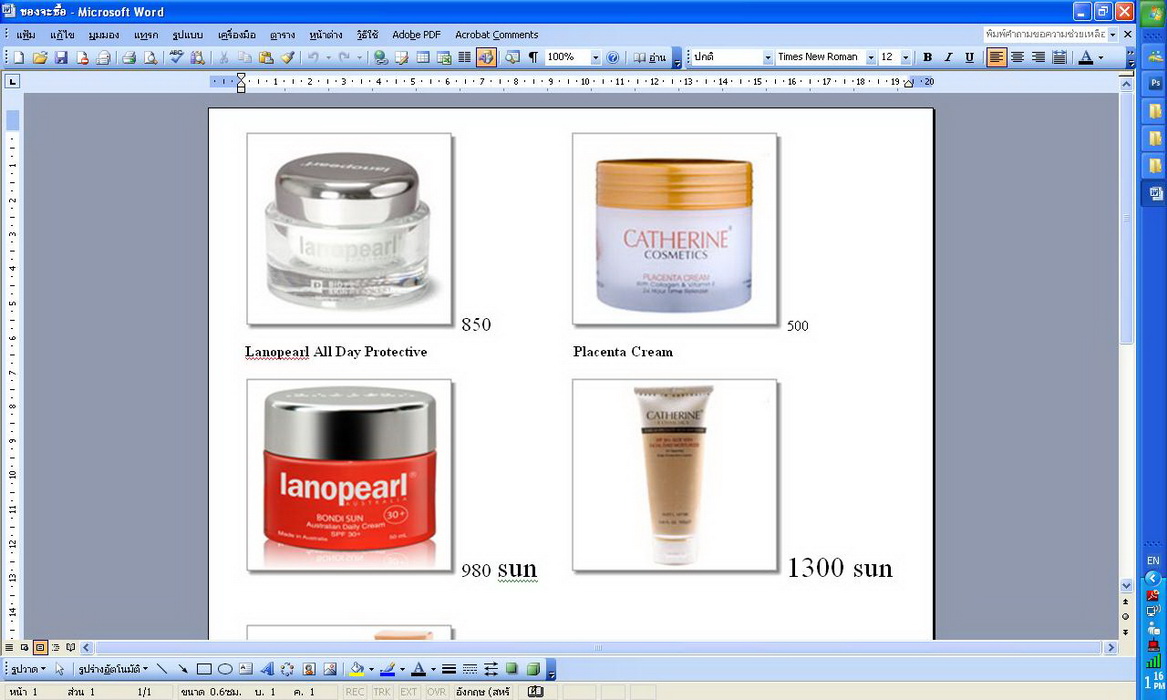Toggle Italic formatting
This screenshot has width=1167, height=700.
pos(948,57)
